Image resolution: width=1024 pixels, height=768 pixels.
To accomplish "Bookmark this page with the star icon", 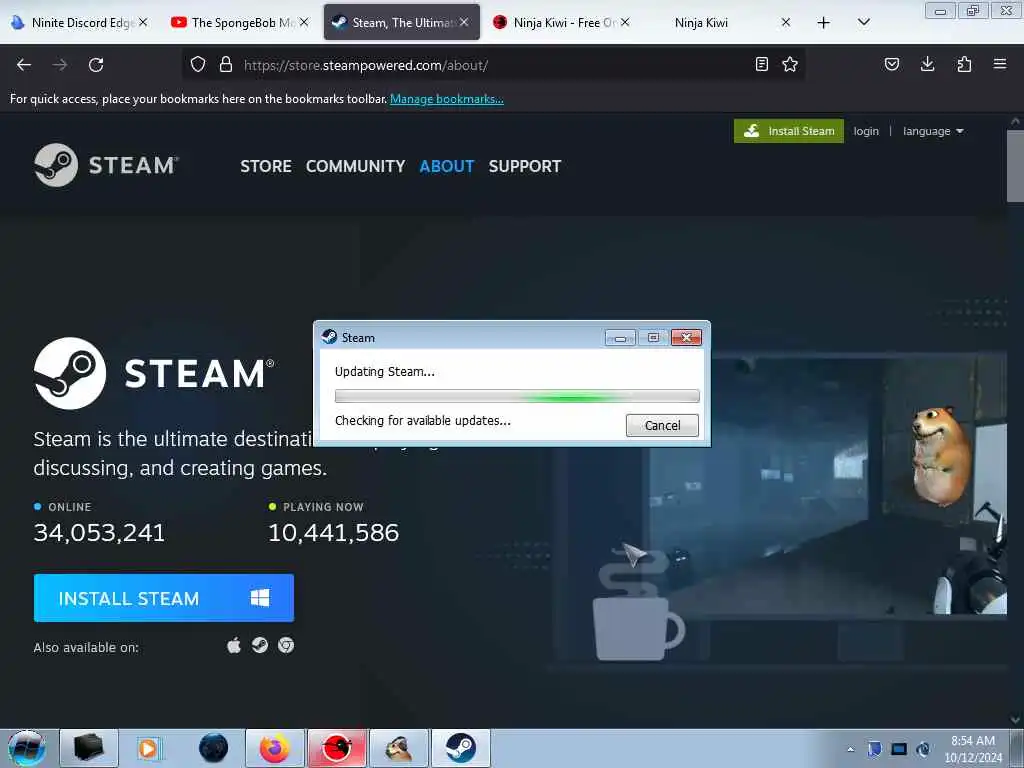I will 790,64.
